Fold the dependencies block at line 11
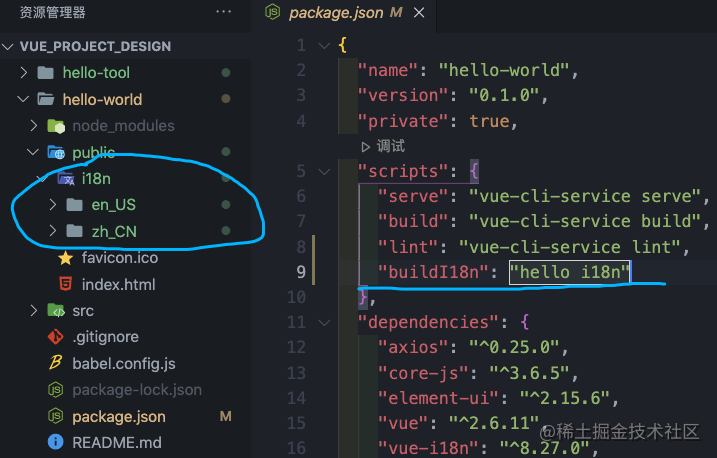Screen dimensions: 717x458 pos(322,322)
